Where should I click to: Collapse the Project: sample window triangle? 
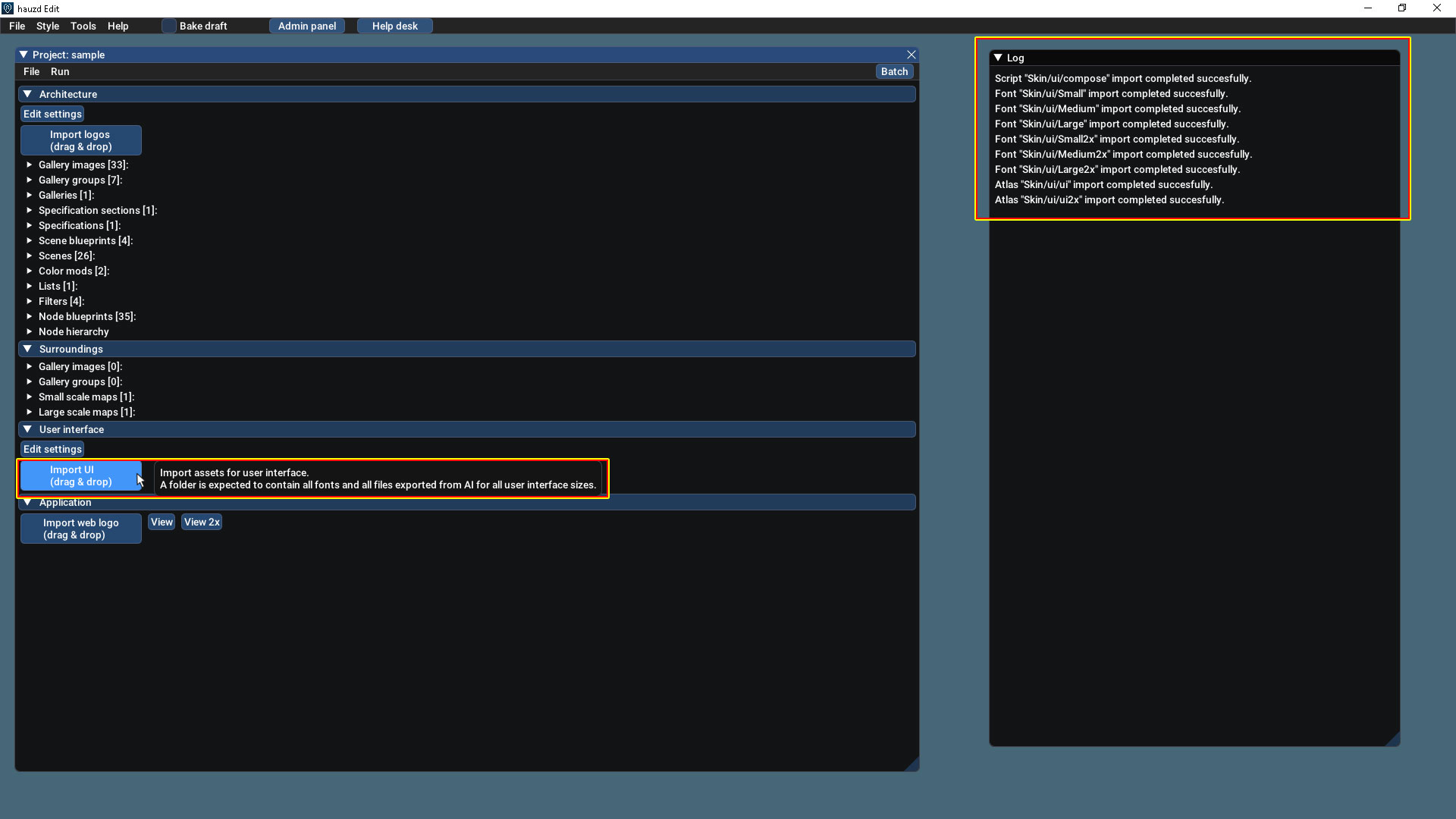click(24, 55)
